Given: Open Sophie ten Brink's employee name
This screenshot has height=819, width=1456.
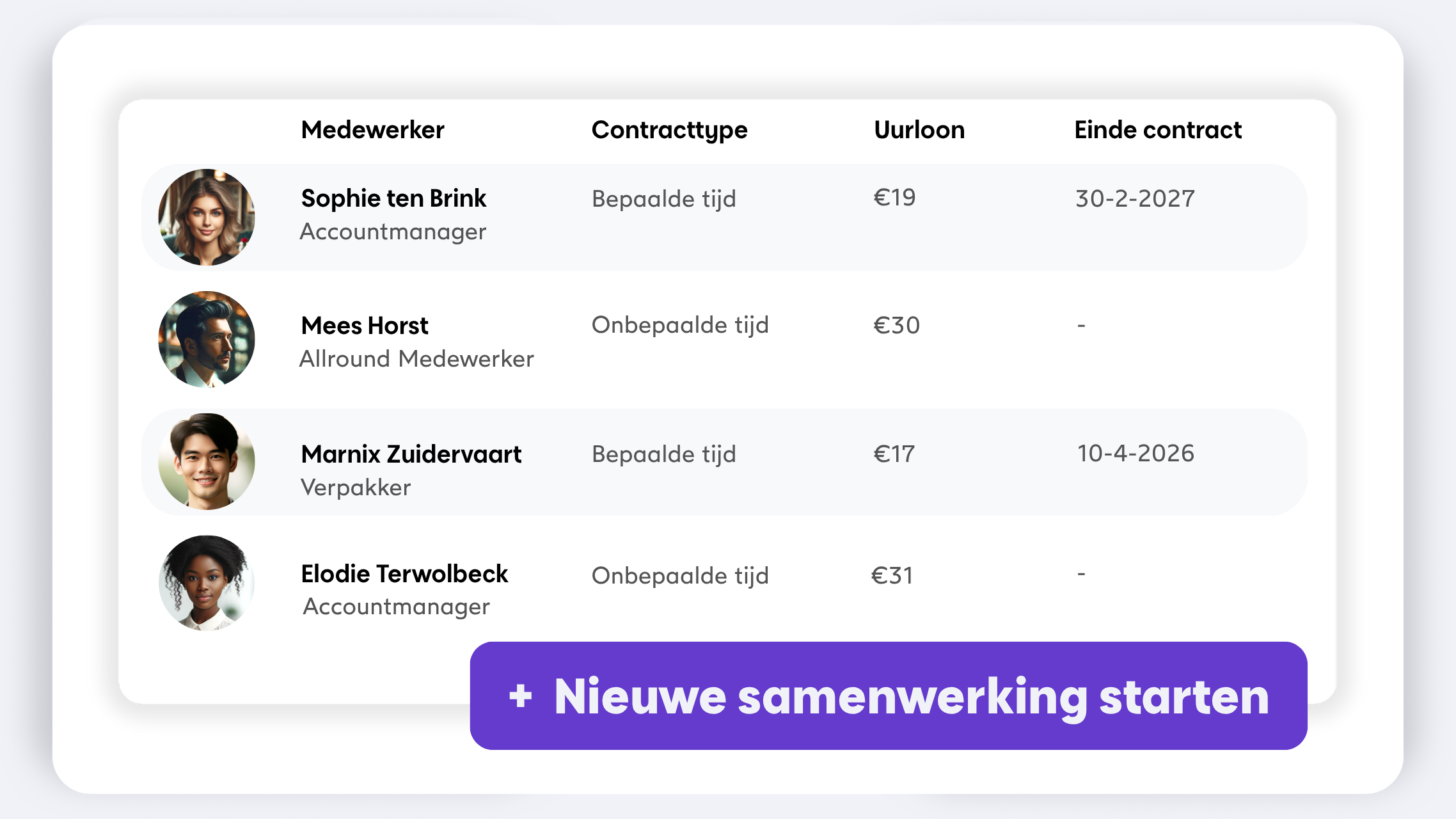Looking at the screenshot, I should pyautogui.click(x=393, y=198).
